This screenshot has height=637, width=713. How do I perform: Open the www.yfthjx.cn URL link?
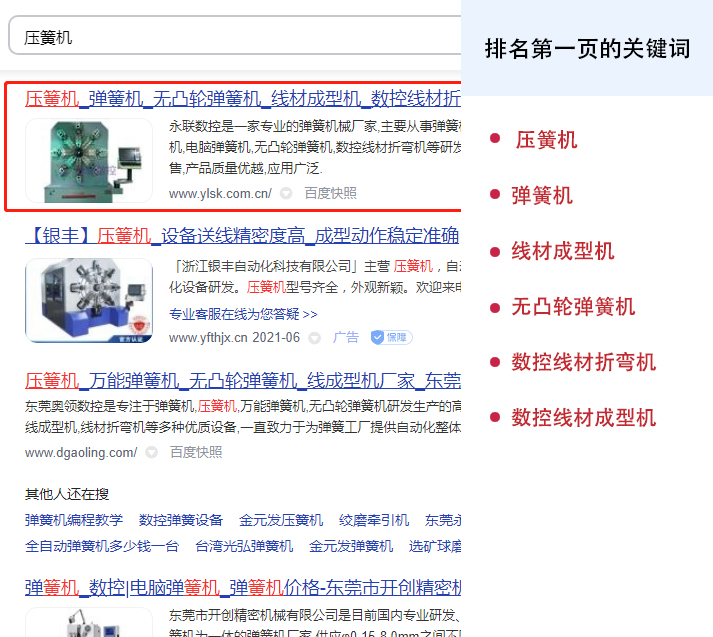[208, 337]
